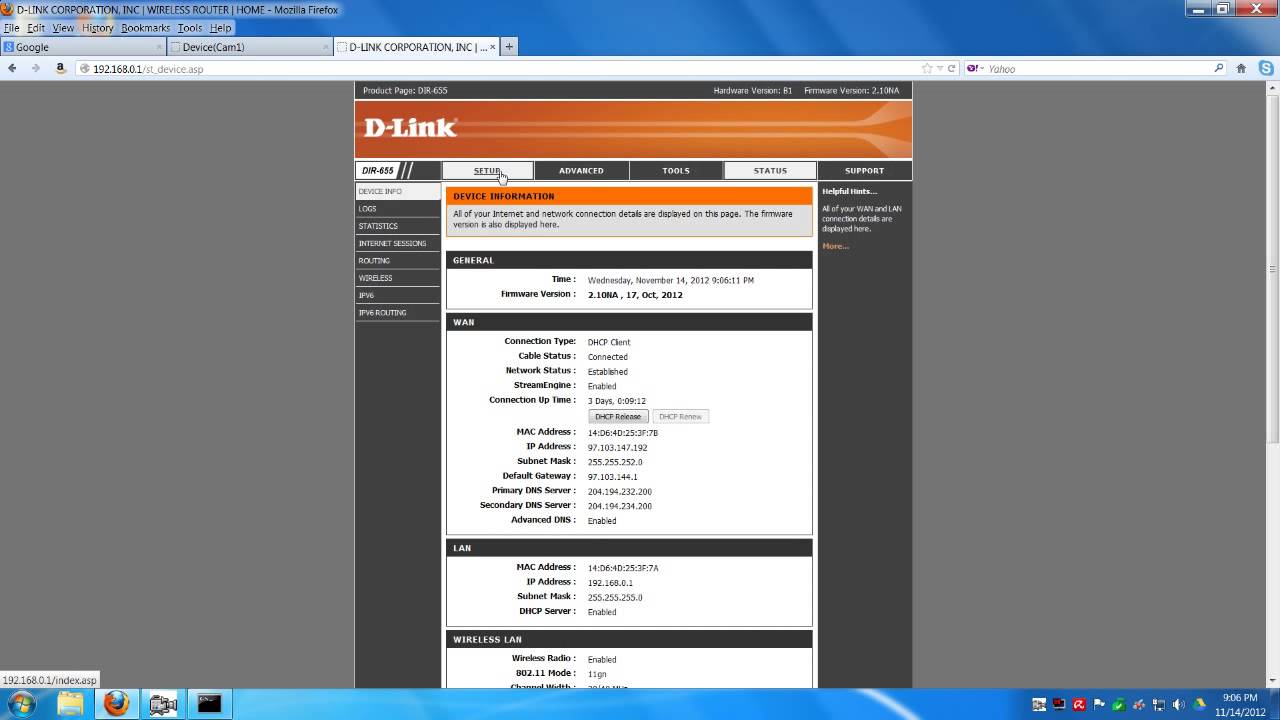
Task: Click the Skype toolbar icon
Action: tap(1266, 69)
